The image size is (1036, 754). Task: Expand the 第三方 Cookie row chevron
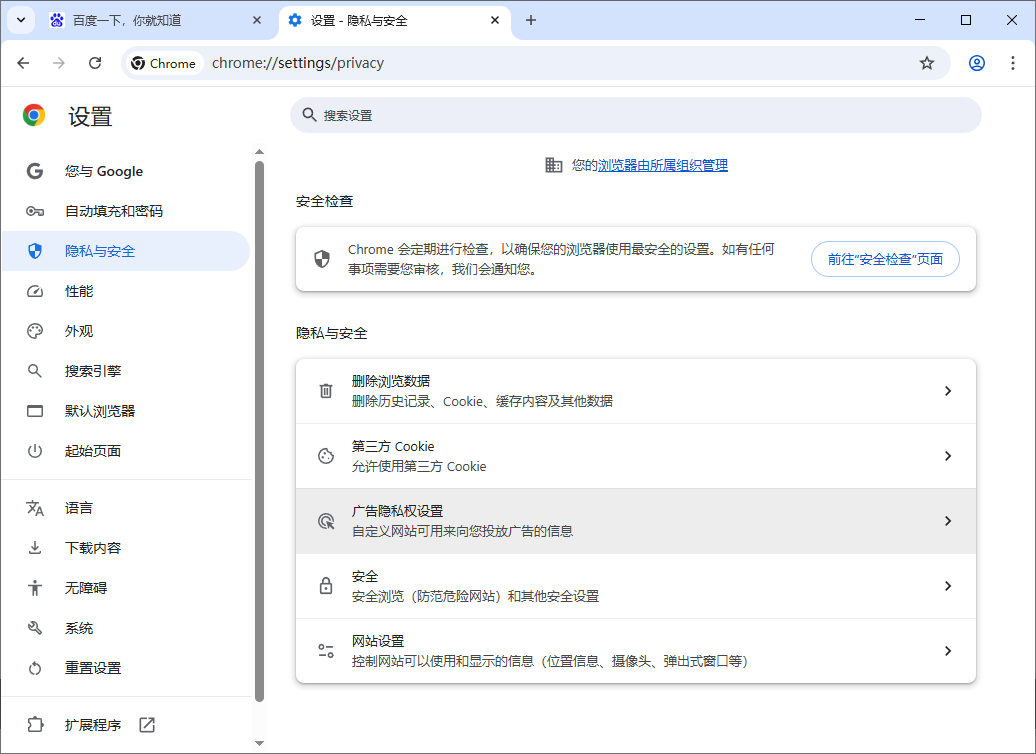point(948,455)
